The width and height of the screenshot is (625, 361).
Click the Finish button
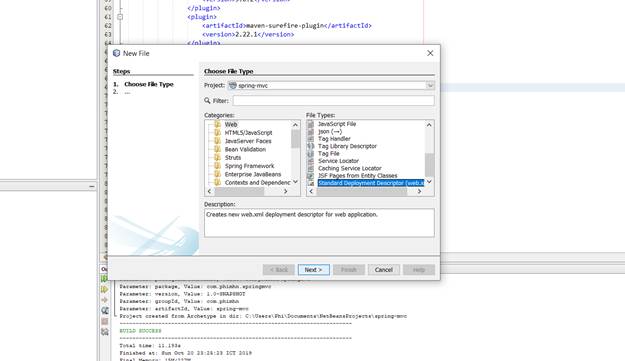click(x=349, y=270)
